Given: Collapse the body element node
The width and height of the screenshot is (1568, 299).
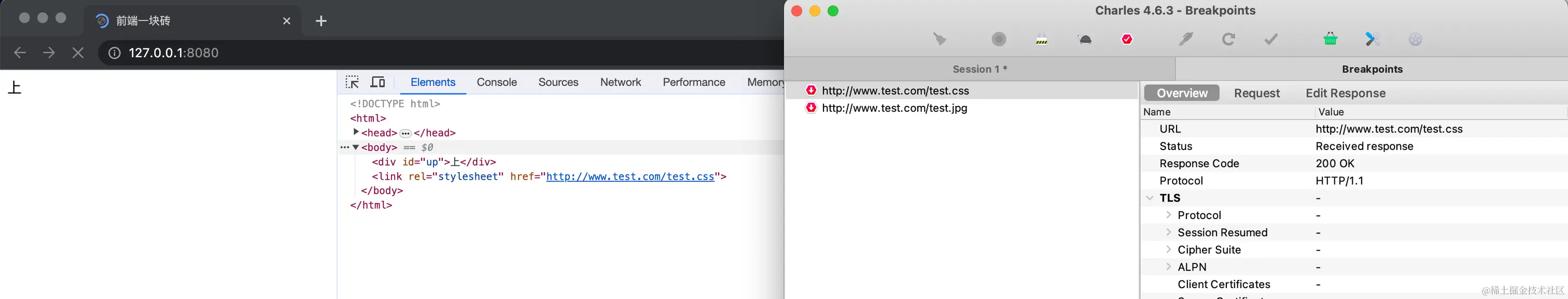Looking at the screenshot, I should click(x=356, y=147).
